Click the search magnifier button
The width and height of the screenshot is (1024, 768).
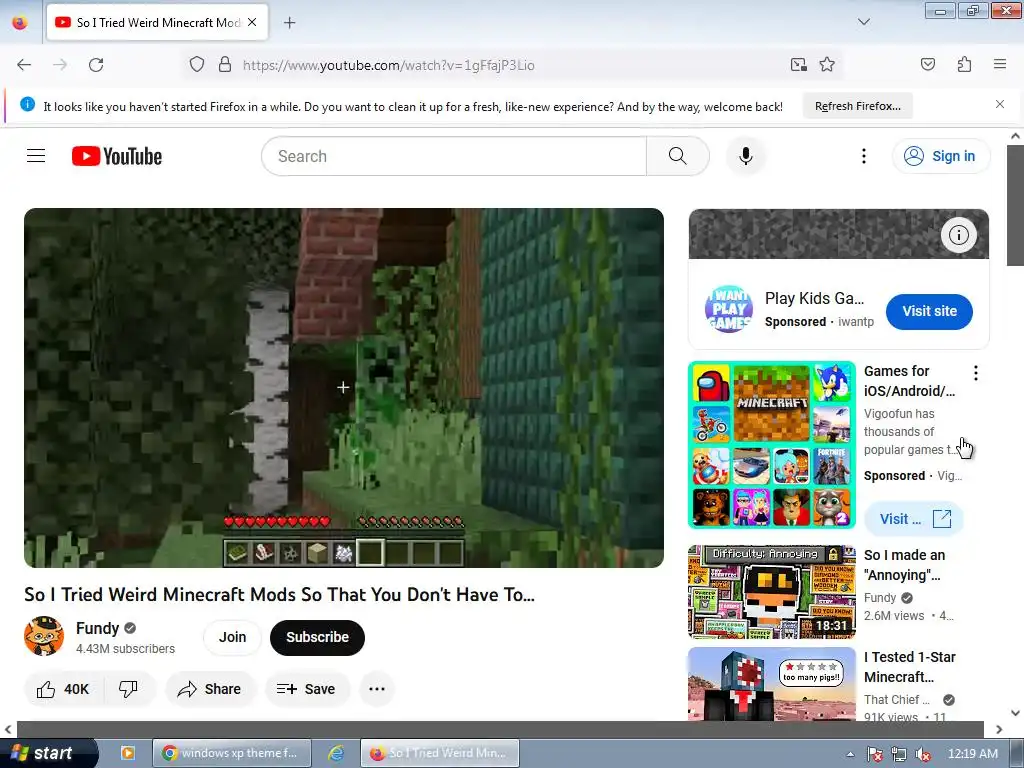click(x=677, y=156)
